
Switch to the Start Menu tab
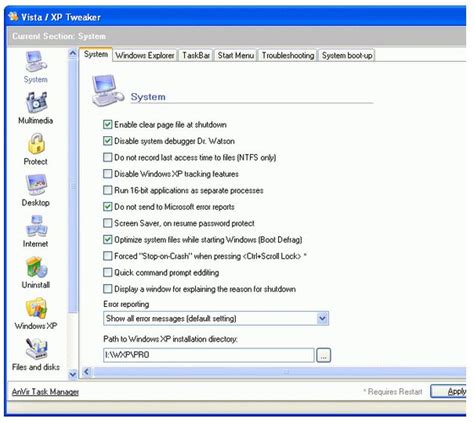236,55
